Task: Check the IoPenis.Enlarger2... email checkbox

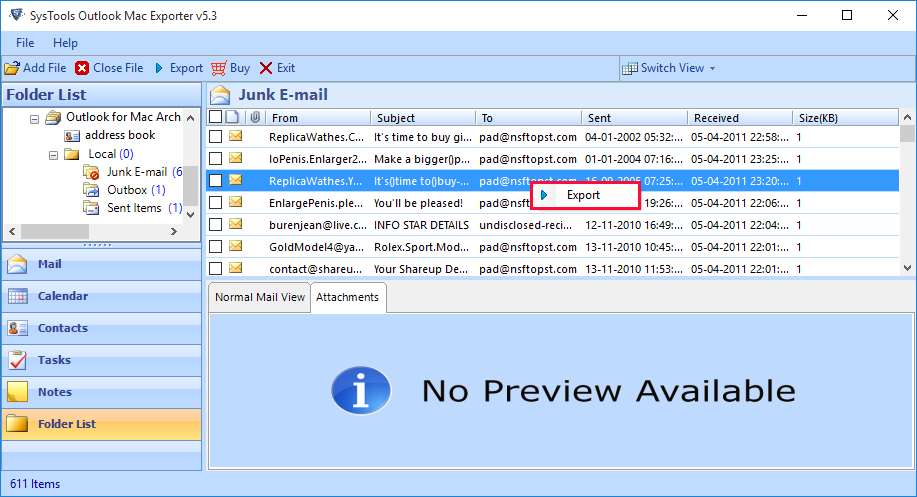Action: click(x=216, y=158)
